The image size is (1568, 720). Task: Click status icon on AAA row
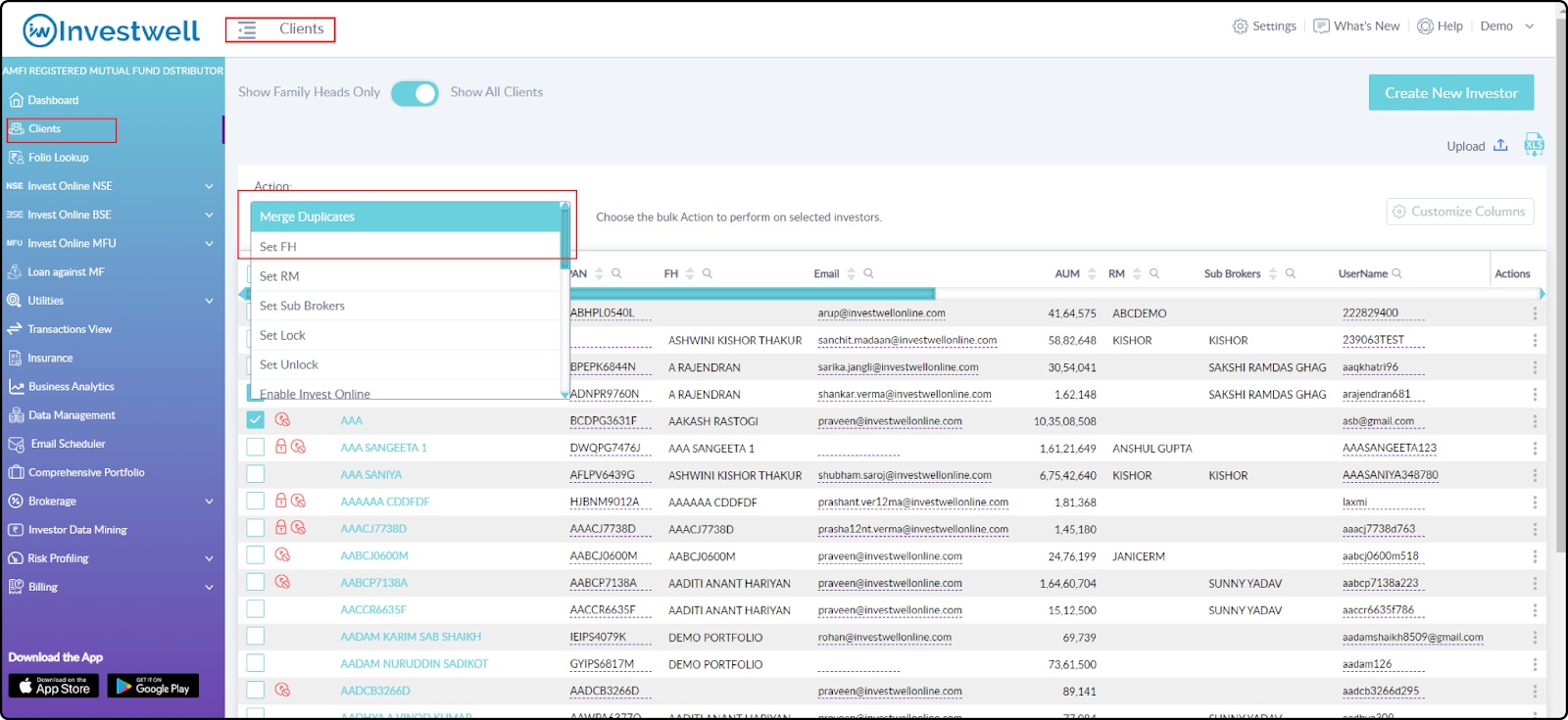pos(282,420)
